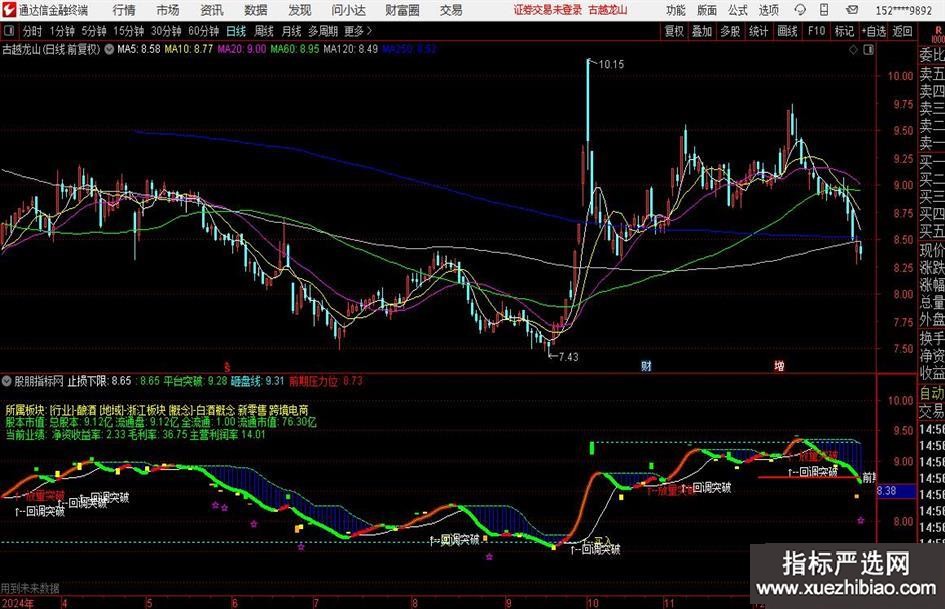Viewport: 945px width, 609px height.
Task: Click the MA60: 8.95 indicator label
Action: coord(295,49)
